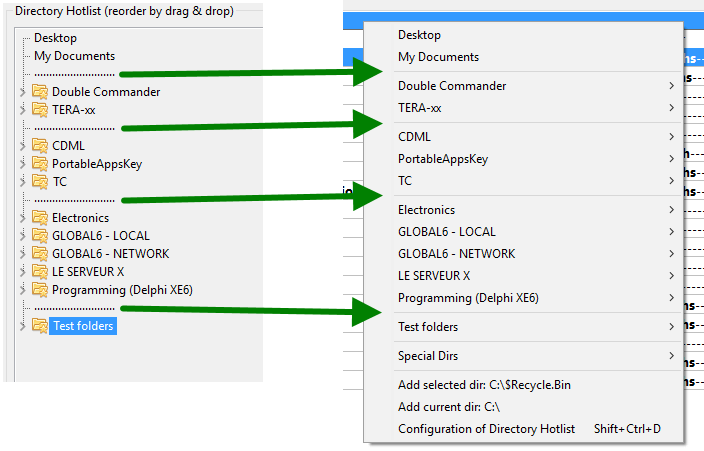The image size is (704, 451).
Task: Click the Test folders folder icon in tree
Action: click(x=40, y=326)
